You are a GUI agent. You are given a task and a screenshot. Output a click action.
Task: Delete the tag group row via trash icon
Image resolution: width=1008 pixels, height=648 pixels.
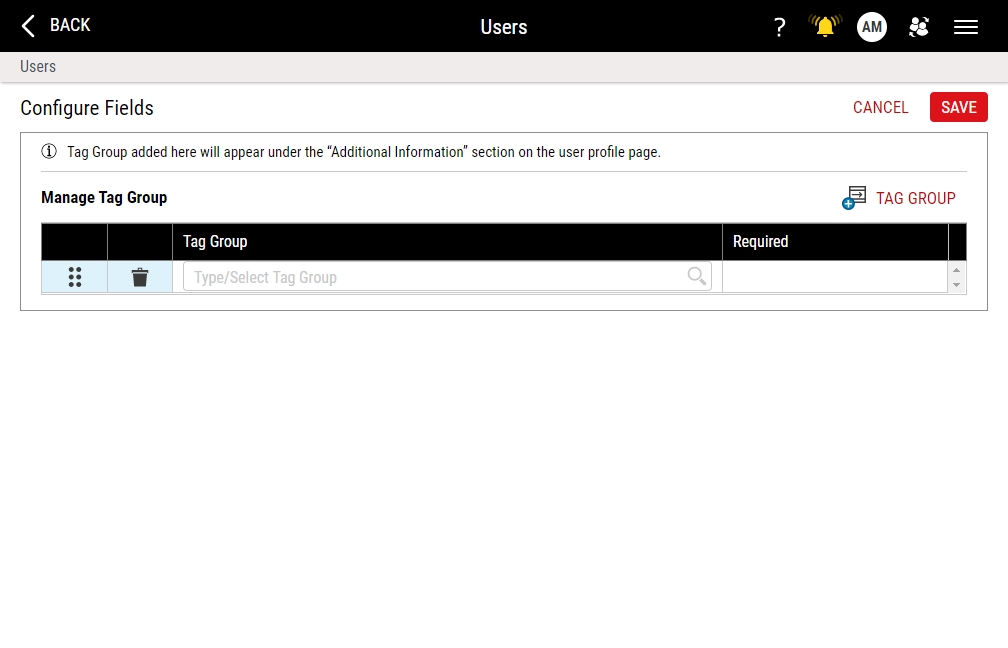(139, 277)
